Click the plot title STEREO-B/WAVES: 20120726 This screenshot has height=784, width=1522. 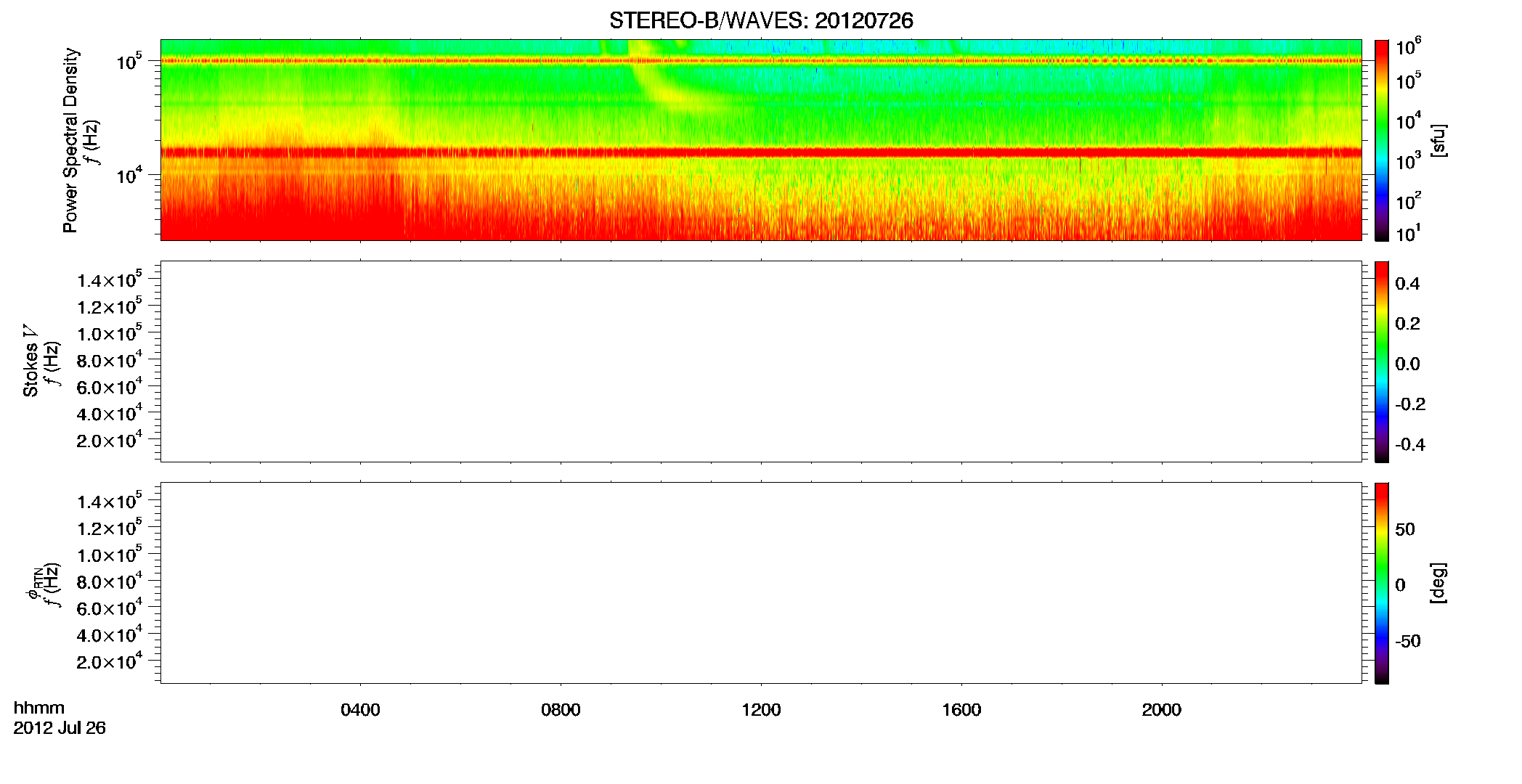(761, 20)
